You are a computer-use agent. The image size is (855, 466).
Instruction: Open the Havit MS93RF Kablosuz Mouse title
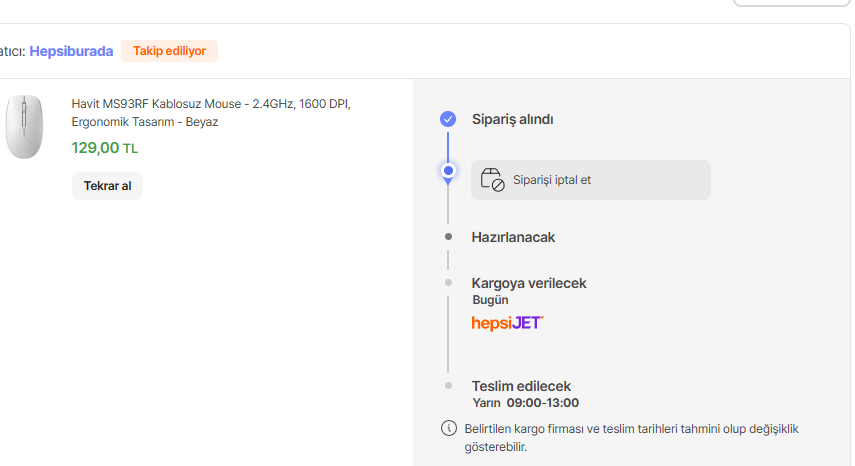pyautogui.click(x=211, y=113)
